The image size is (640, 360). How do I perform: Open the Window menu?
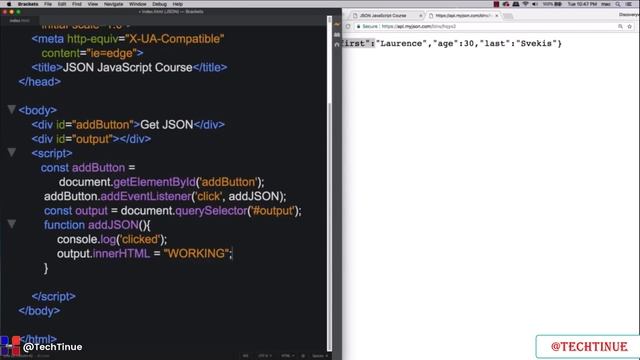[138, 4]
